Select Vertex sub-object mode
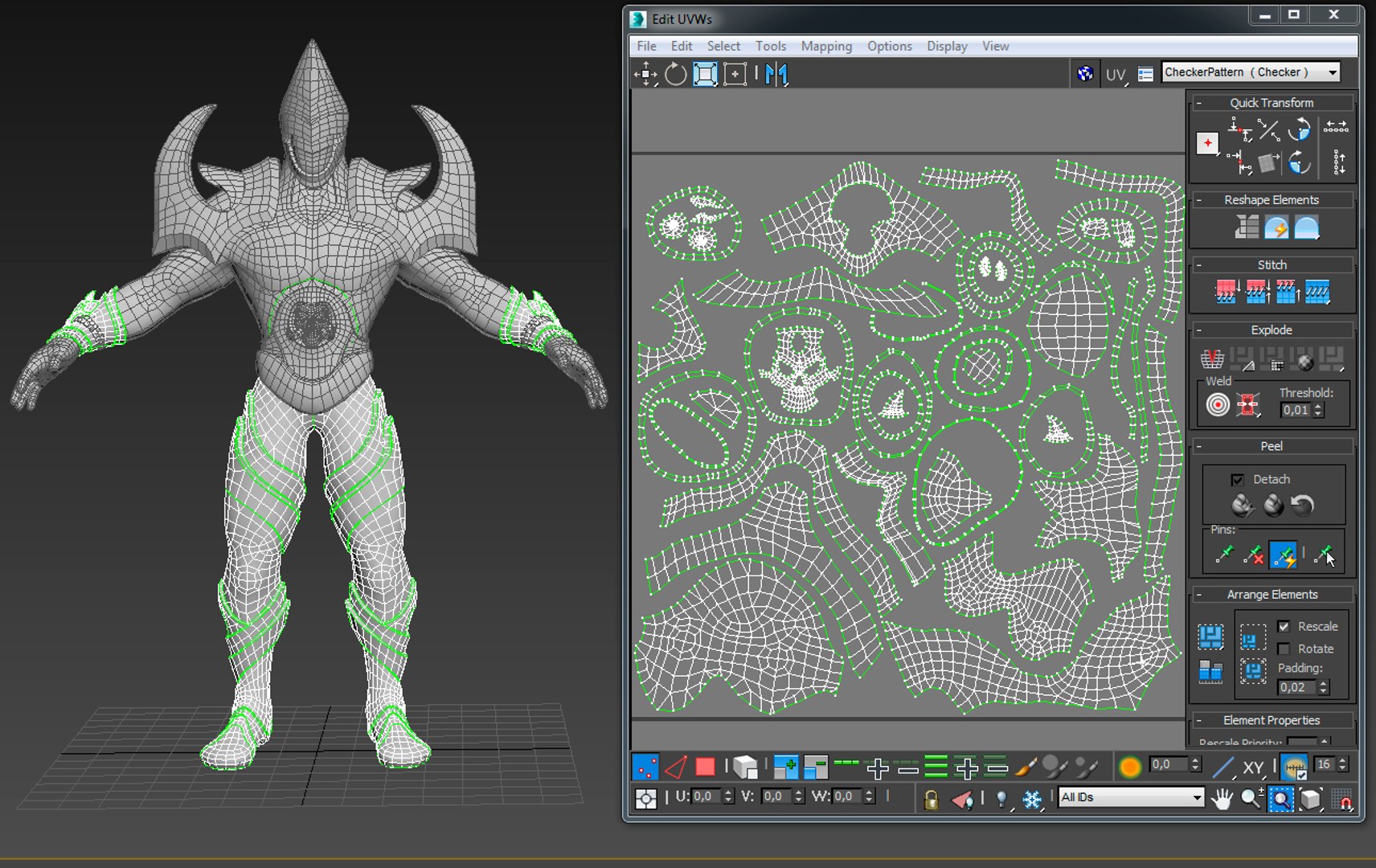The width and height of the screenshot is (1376, 868). pyautogui.click(x=645, y=768)
